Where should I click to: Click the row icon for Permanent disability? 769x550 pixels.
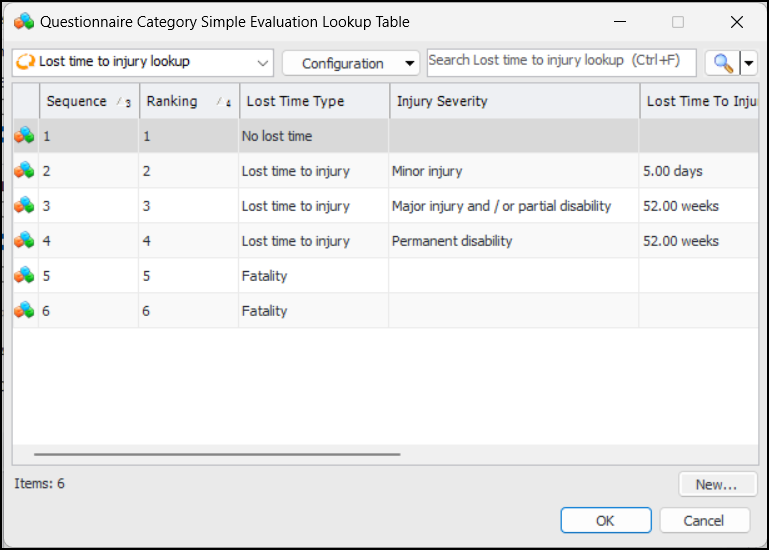[x=25, y=241]
